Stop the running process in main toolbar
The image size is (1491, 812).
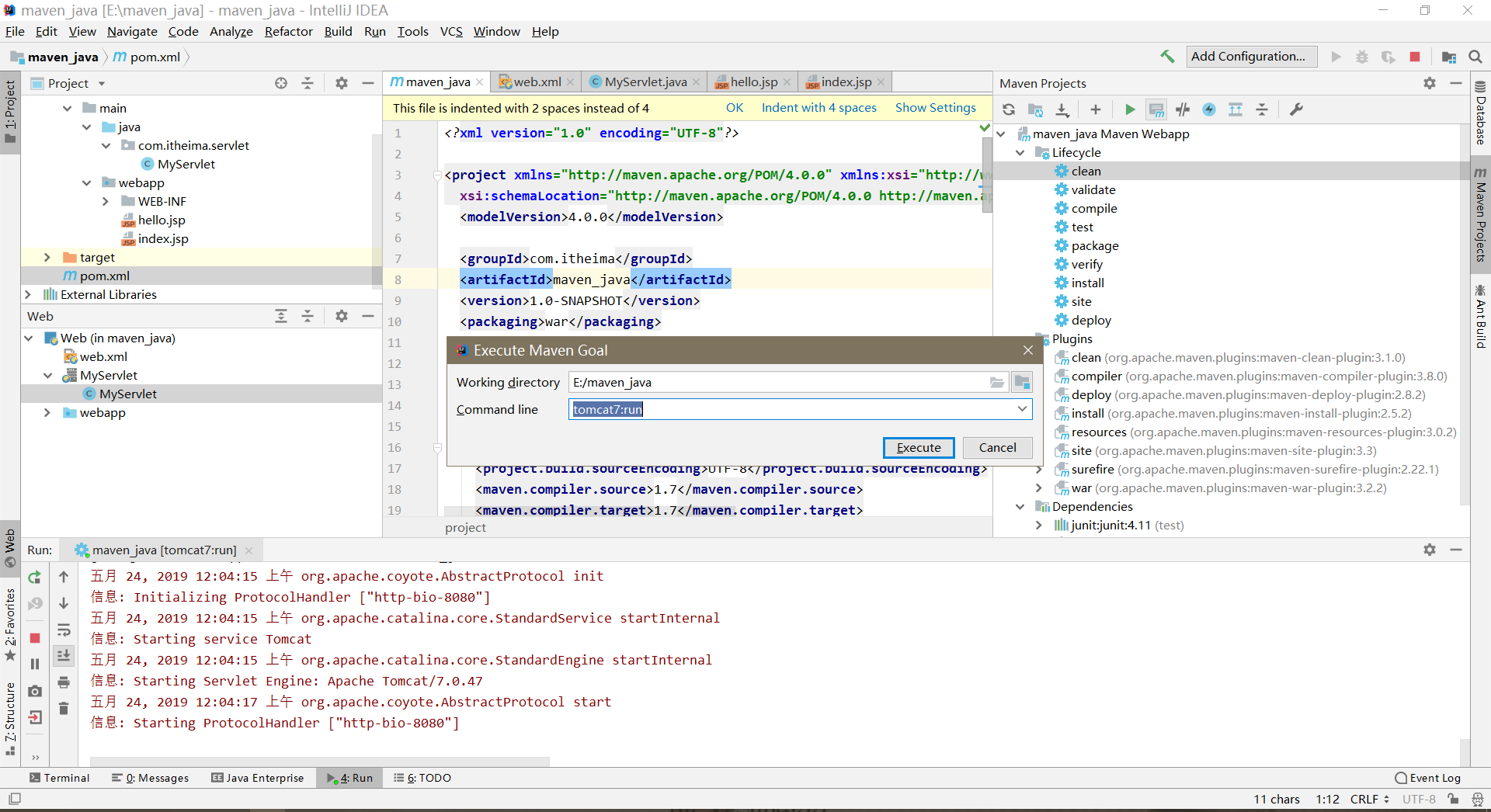[x=1415, y=57]
